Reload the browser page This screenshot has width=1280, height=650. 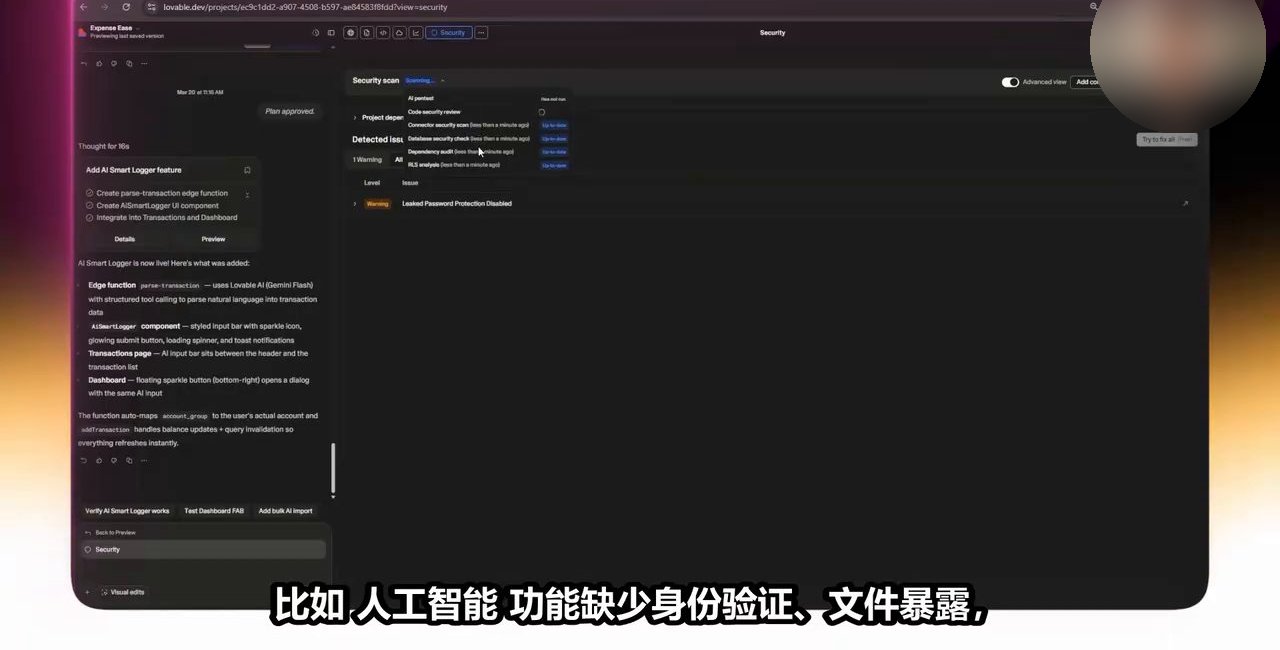(x=126, y=7)
